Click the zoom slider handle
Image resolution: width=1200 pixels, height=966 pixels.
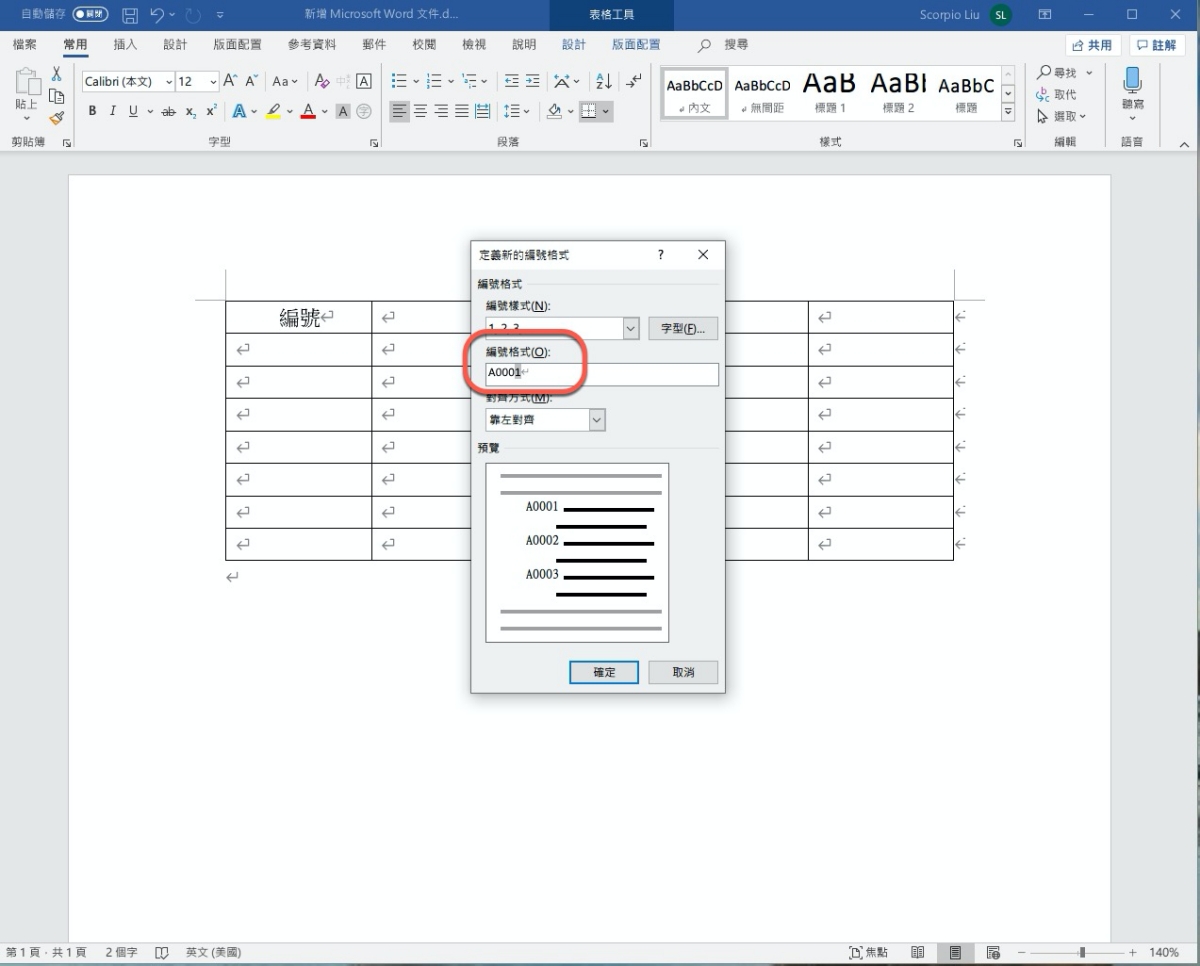pos(1082,952)
